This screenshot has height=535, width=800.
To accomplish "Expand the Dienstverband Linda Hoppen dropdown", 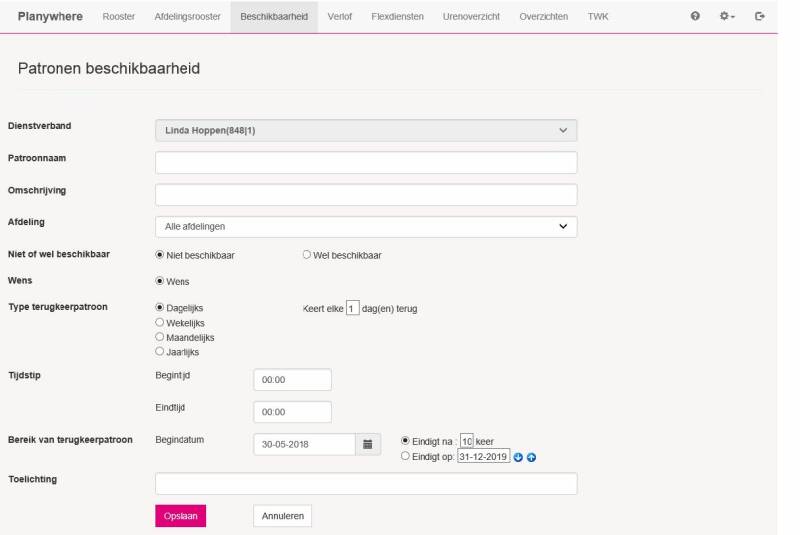I will pos(366,130).
